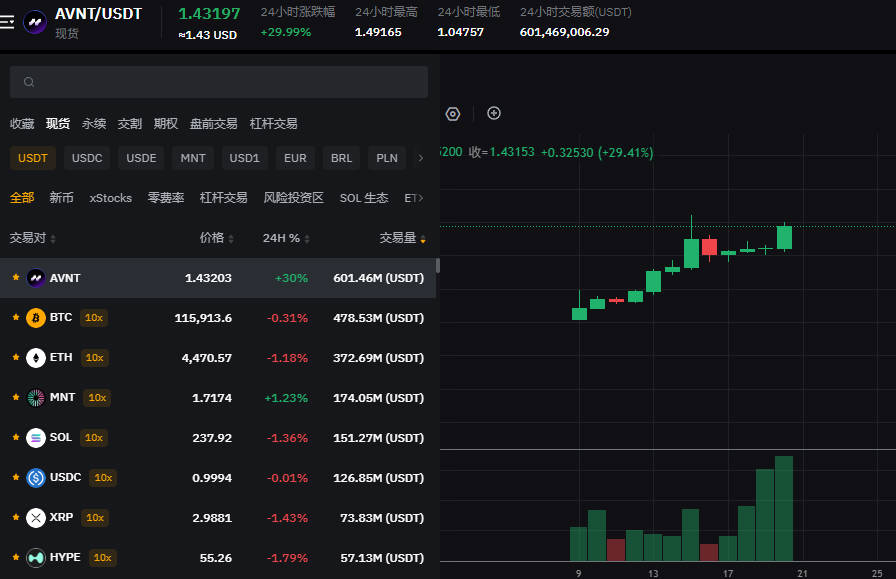The image size is (896, 579).
Task: Click SOL 10x leverage badge
Action: coord(94,438)
